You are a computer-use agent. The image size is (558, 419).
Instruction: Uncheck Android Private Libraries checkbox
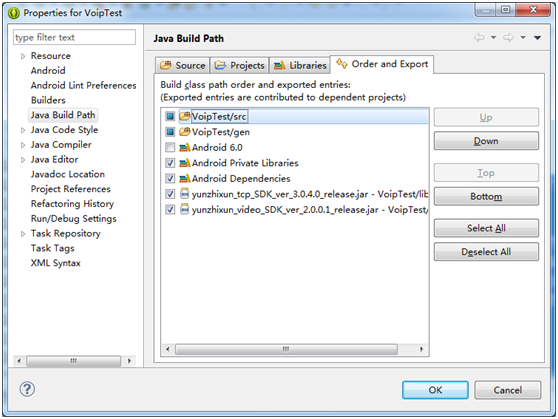170,163
